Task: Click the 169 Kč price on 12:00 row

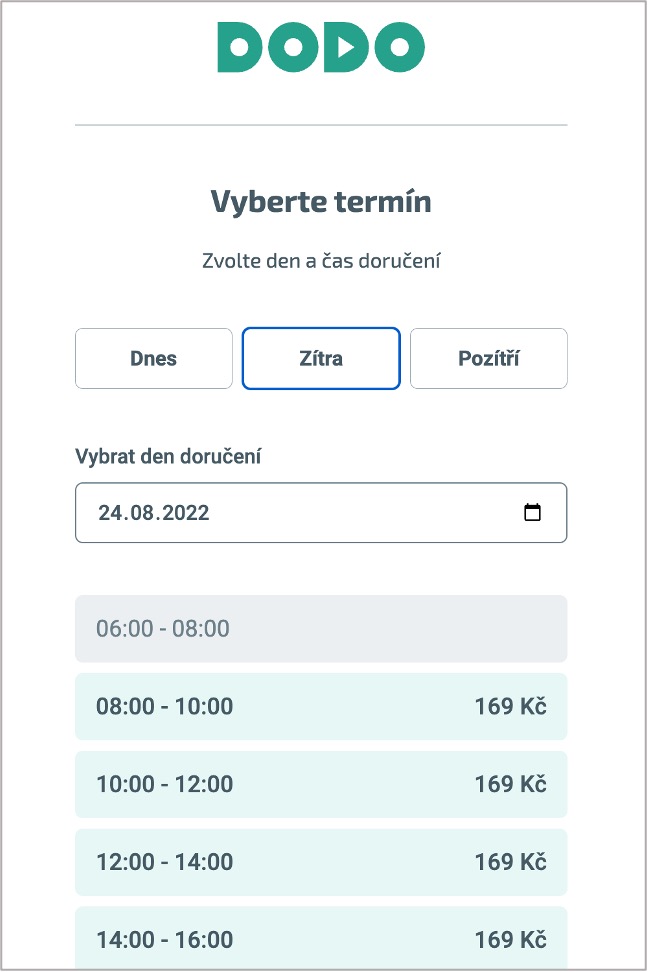Action: 510,862
